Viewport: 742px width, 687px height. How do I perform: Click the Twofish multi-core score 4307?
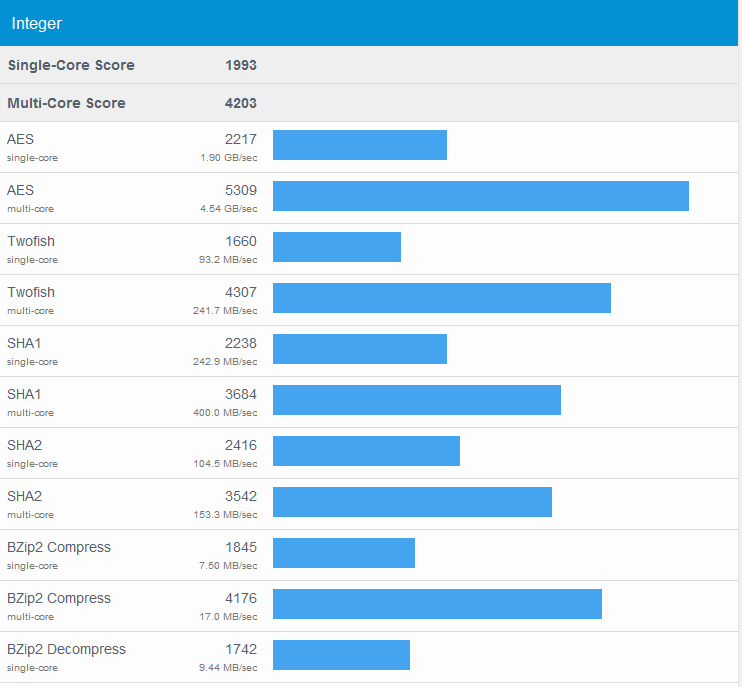coord(240,292)
